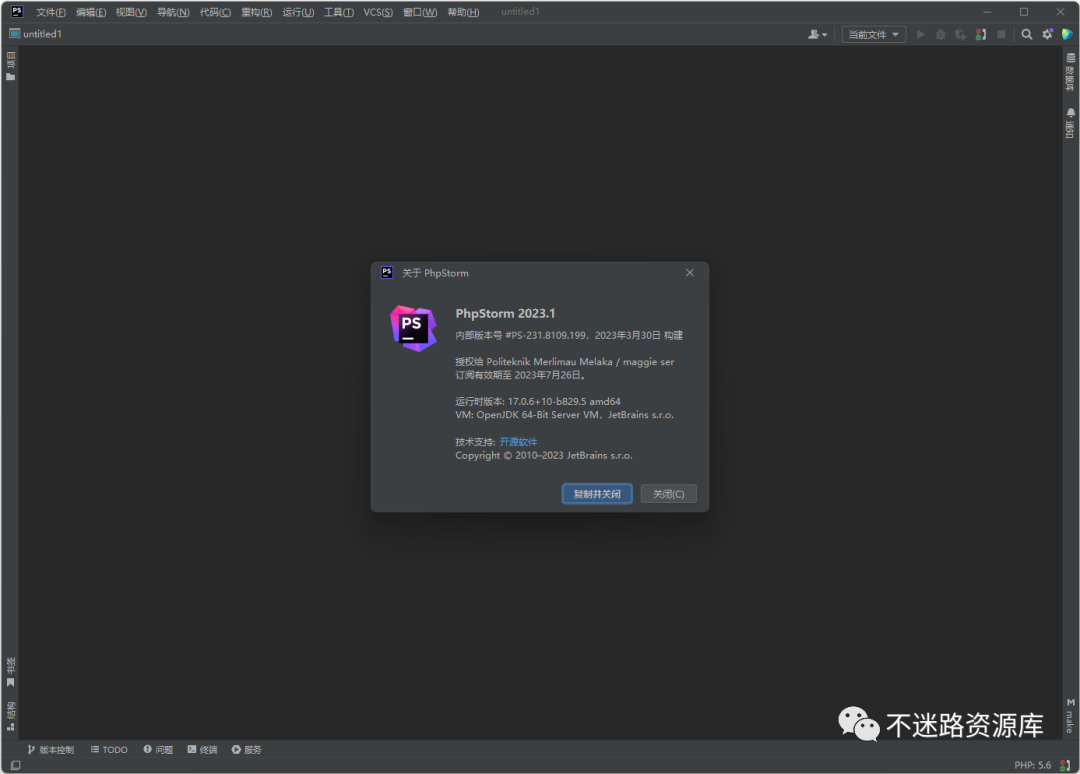1080x774 pixels.
Task: Open the 数据库 tool window
Action: point(1070,72)
